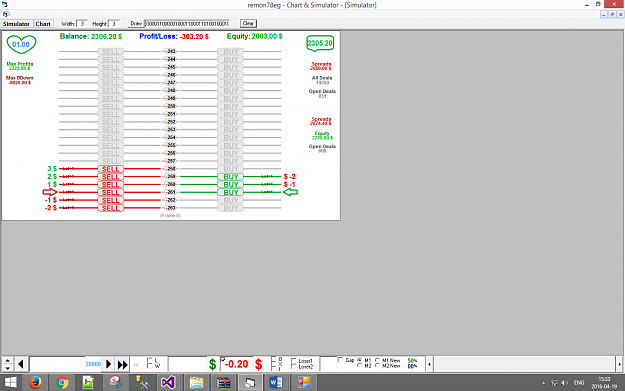Switch to the Chart tab
The height and width of the screenshot is (391, 625).
click(43, 24)
